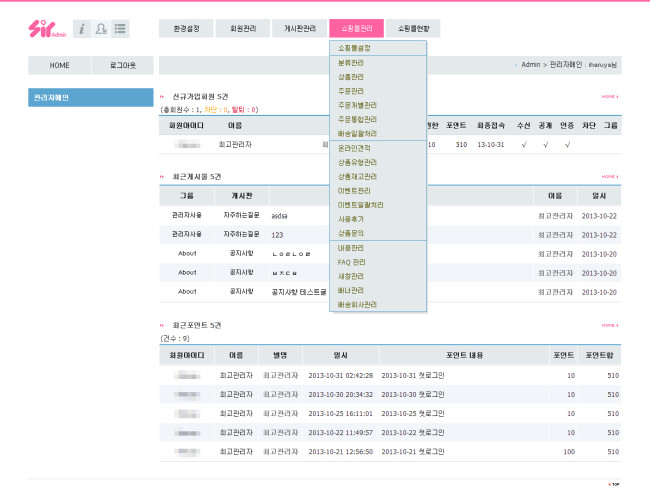Open MORE in the 최근포인트 section

(x=609, y=325)
